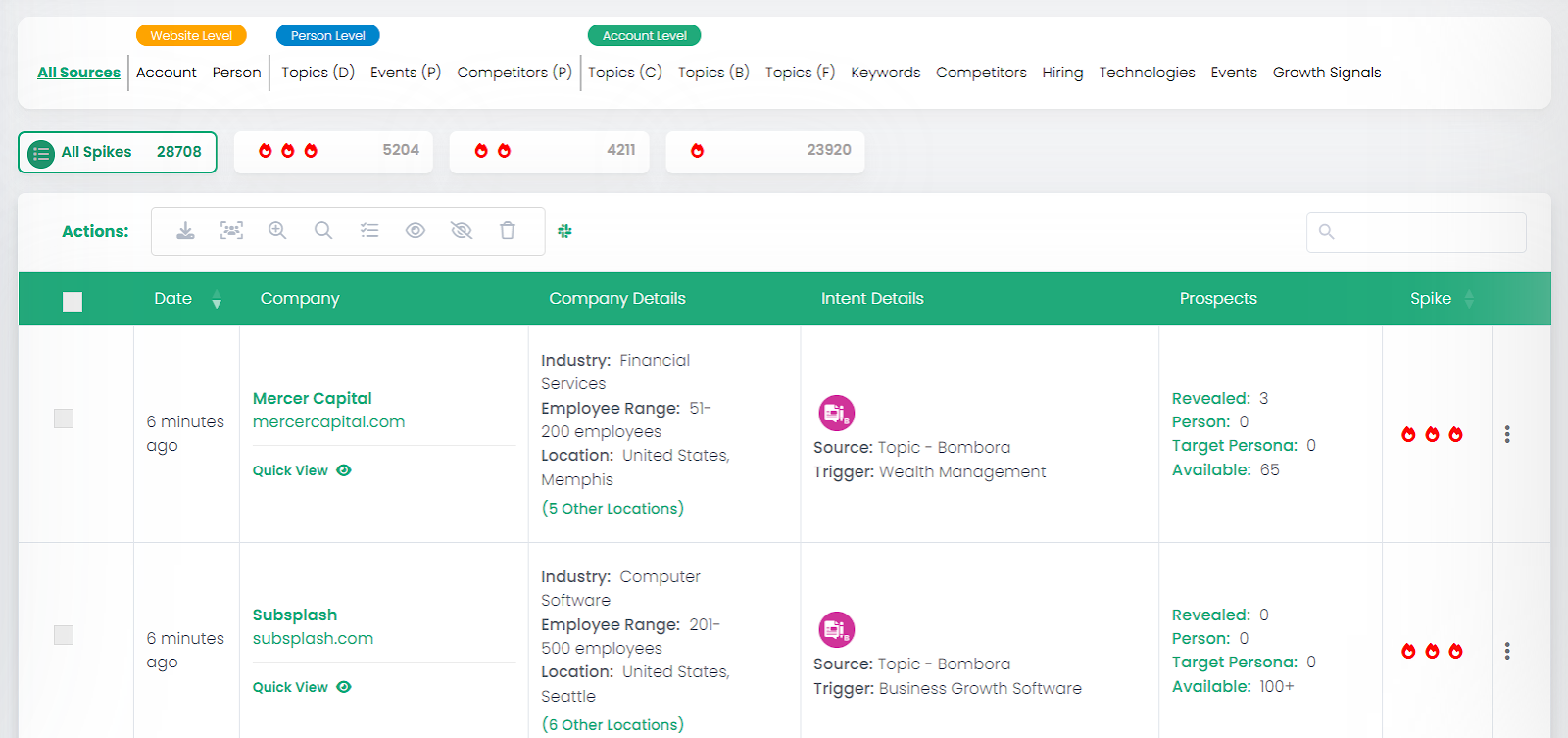Click the Slack icon beside Actions toolbar

pyautogui.click(x=565, y=231)
